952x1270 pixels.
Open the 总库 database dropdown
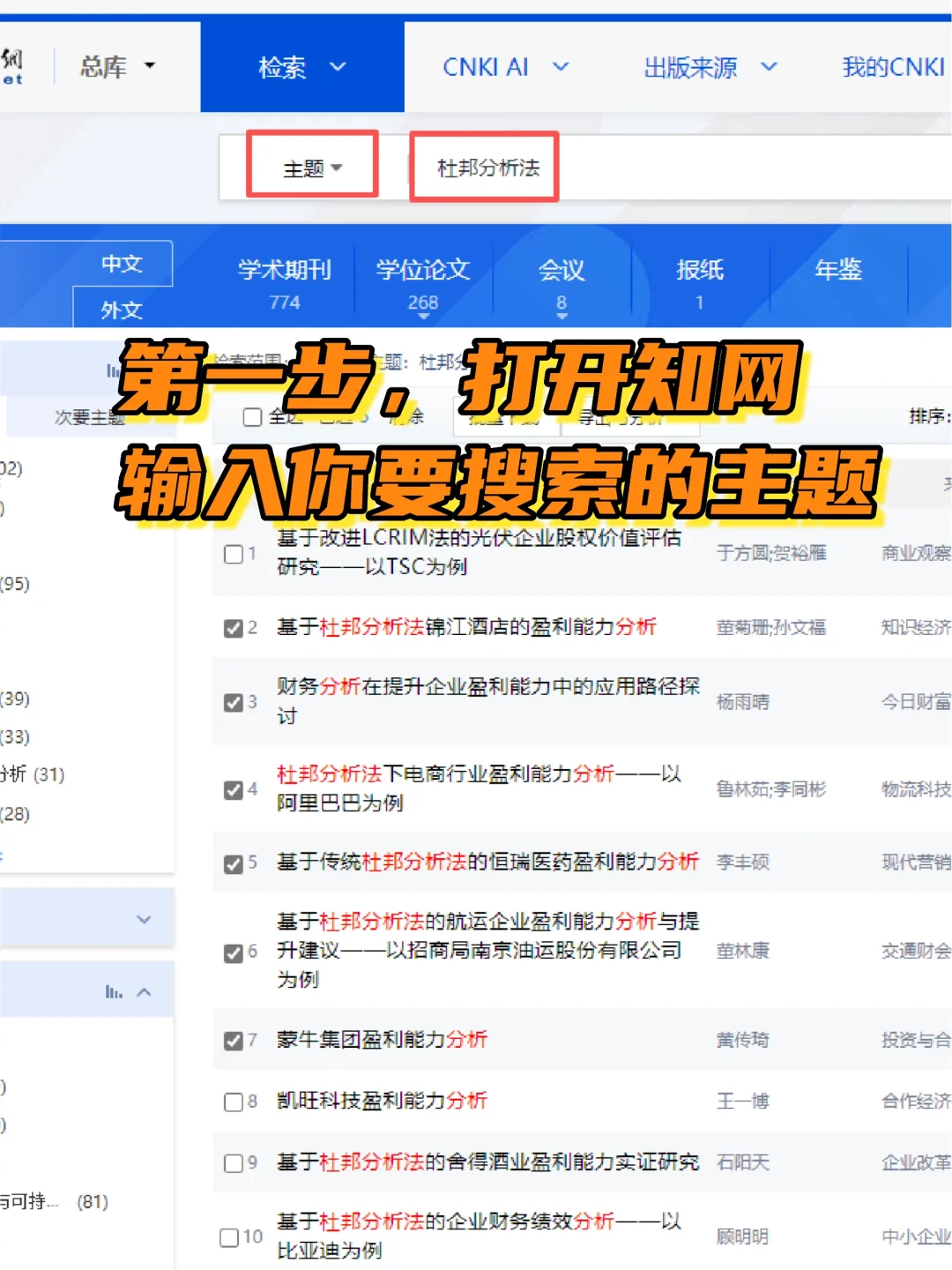(116, 66)
